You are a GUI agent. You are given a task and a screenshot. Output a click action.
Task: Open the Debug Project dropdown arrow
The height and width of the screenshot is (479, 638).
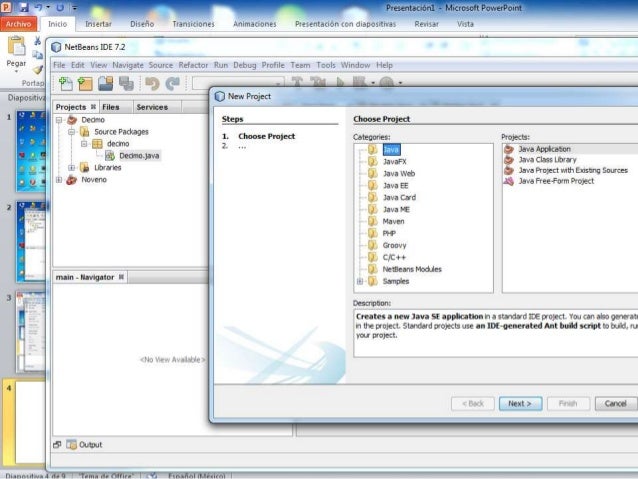tap(373, 83)
